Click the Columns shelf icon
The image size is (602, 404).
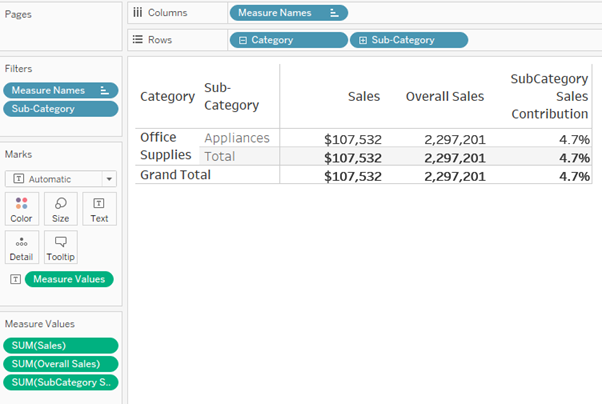tap(138, 13)
